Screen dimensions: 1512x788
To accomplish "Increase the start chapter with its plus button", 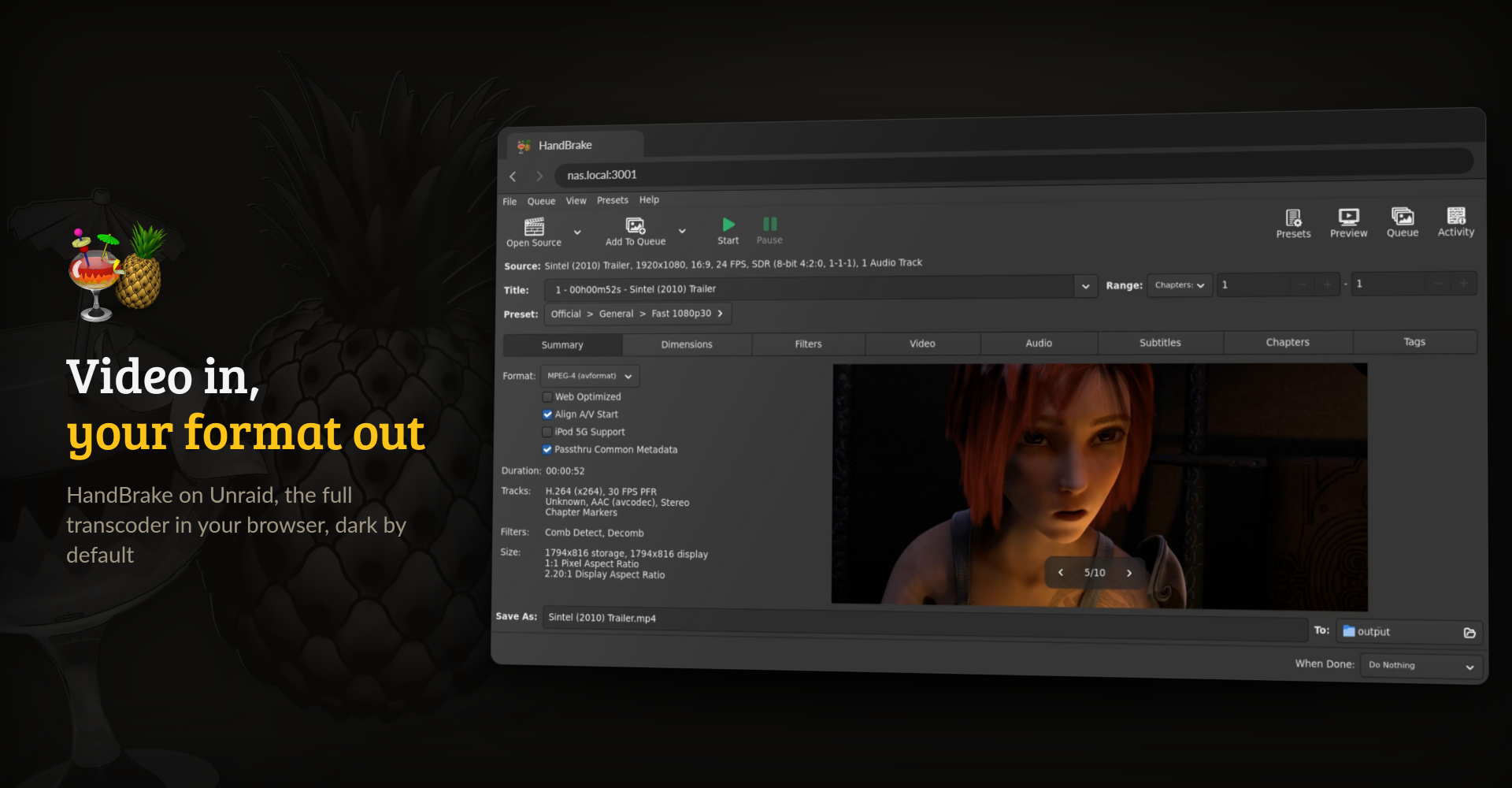I will [1327, 284].
